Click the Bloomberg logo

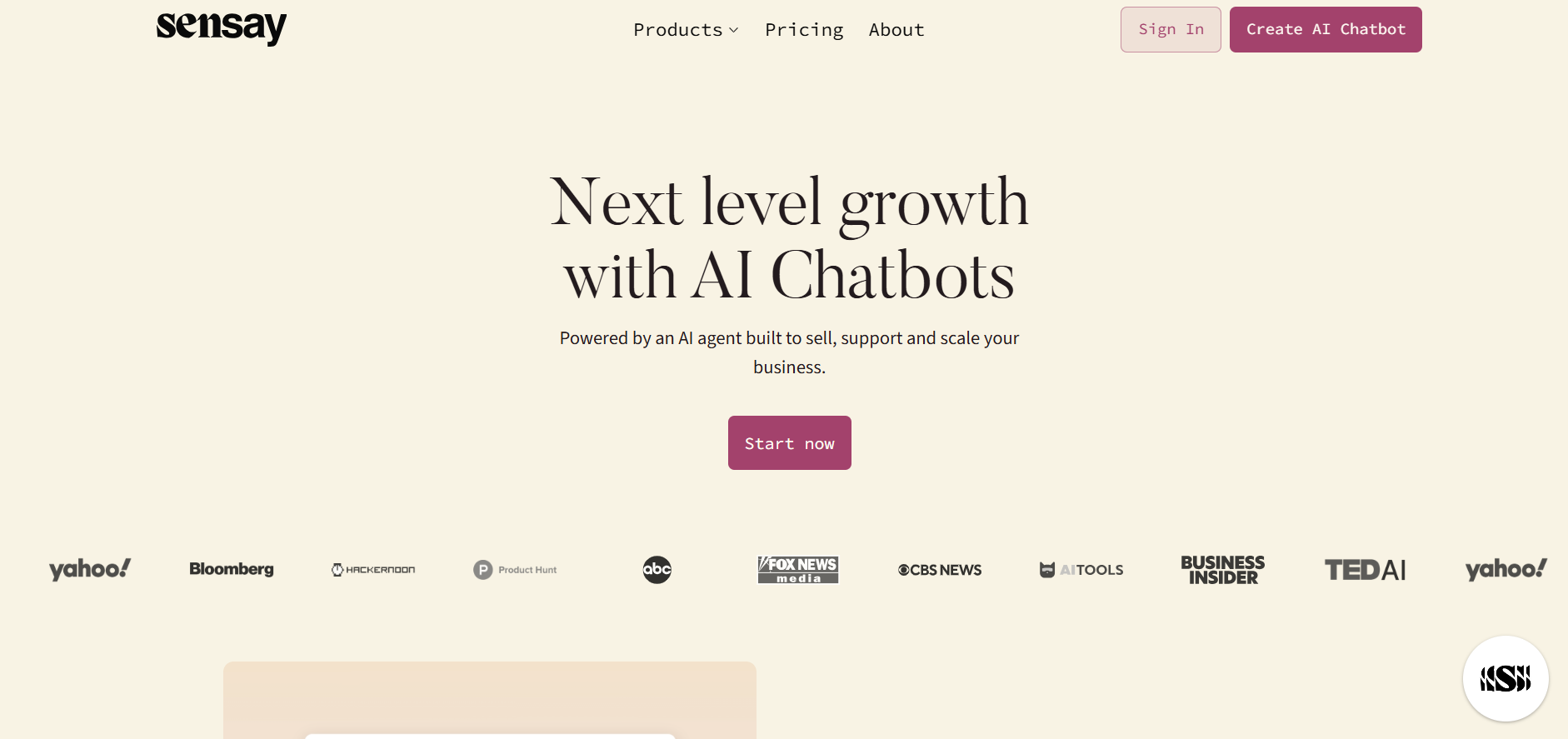[x=232, y=570]
